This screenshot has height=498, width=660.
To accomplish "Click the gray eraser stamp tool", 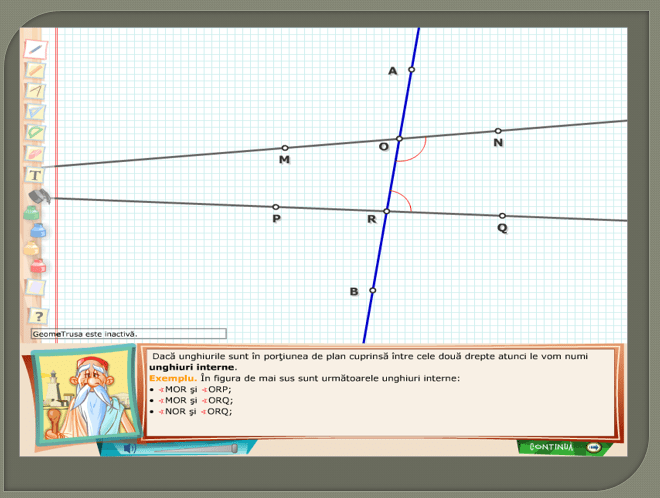I will pos(37,196).
